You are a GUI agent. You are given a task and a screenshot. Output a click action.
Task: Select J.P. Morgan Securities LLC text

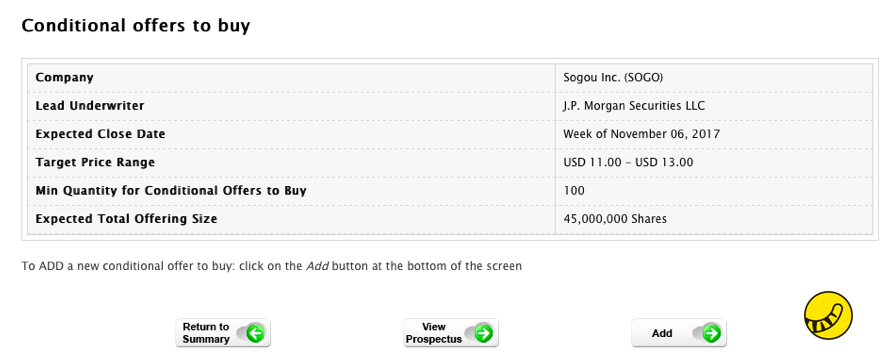(x=634, y=106)
